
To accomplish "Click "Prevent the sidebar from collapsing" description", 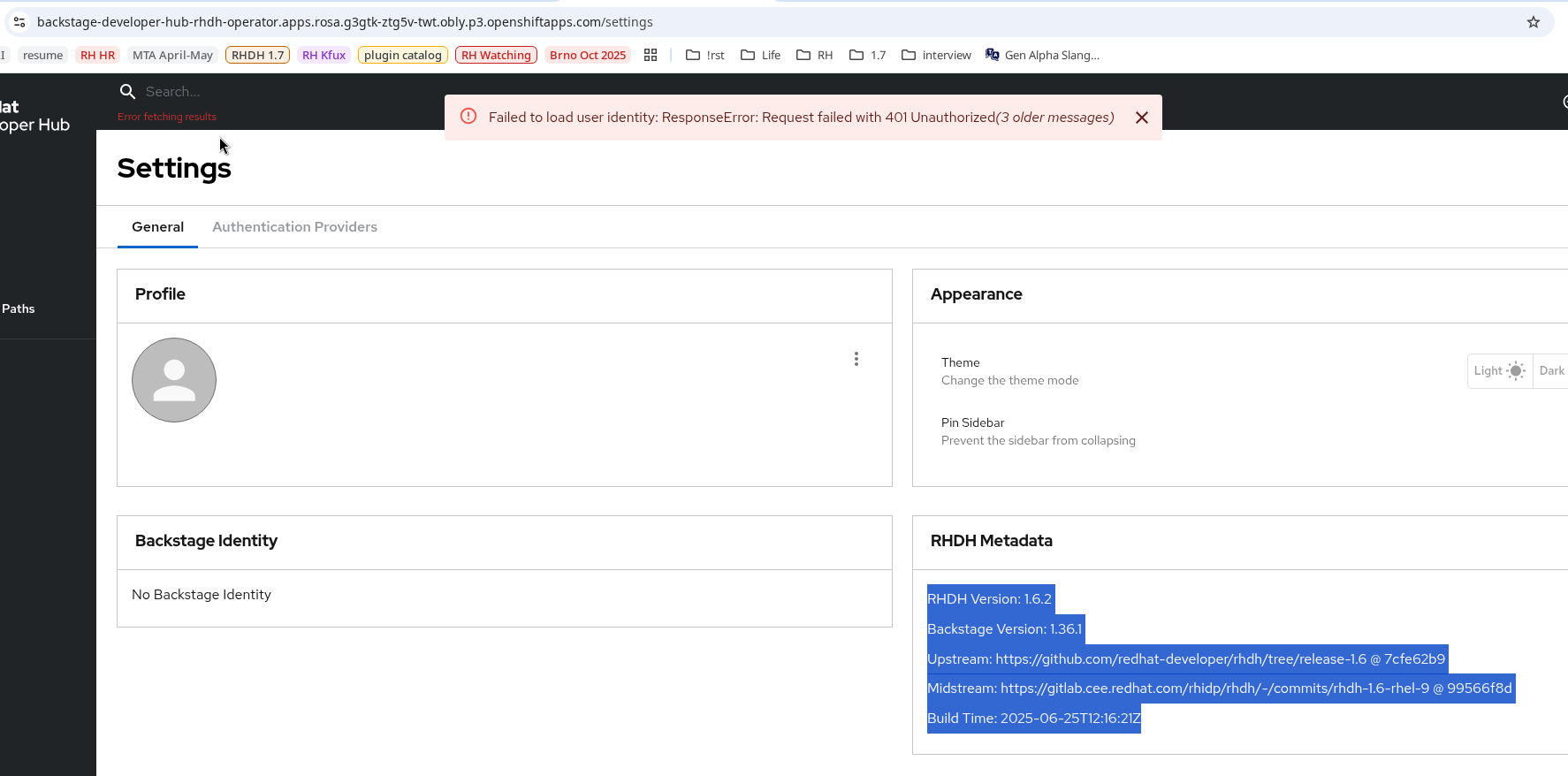I will pos(1038,440).
